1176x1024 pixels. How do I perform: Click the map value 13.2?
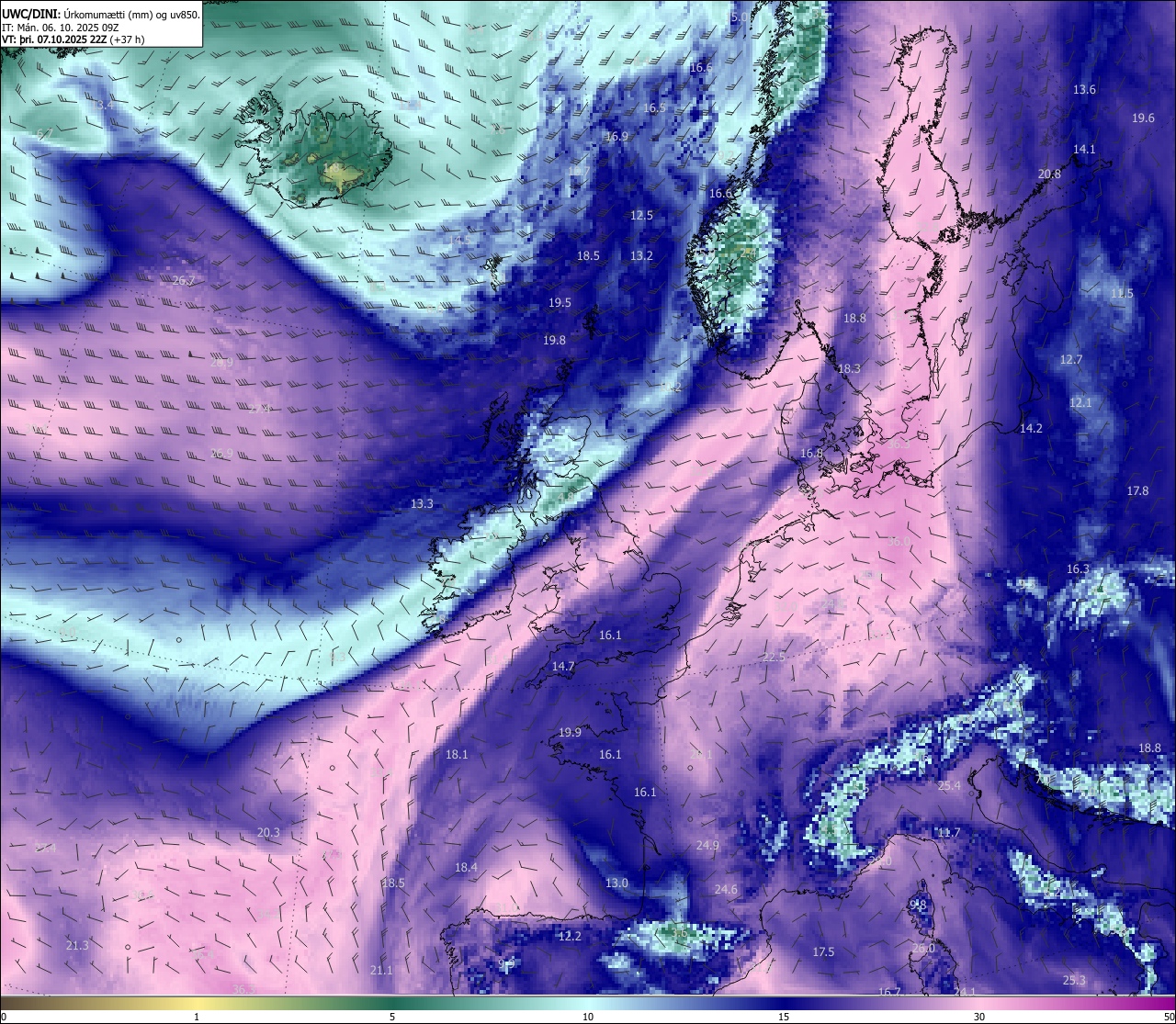click(641, 256)
